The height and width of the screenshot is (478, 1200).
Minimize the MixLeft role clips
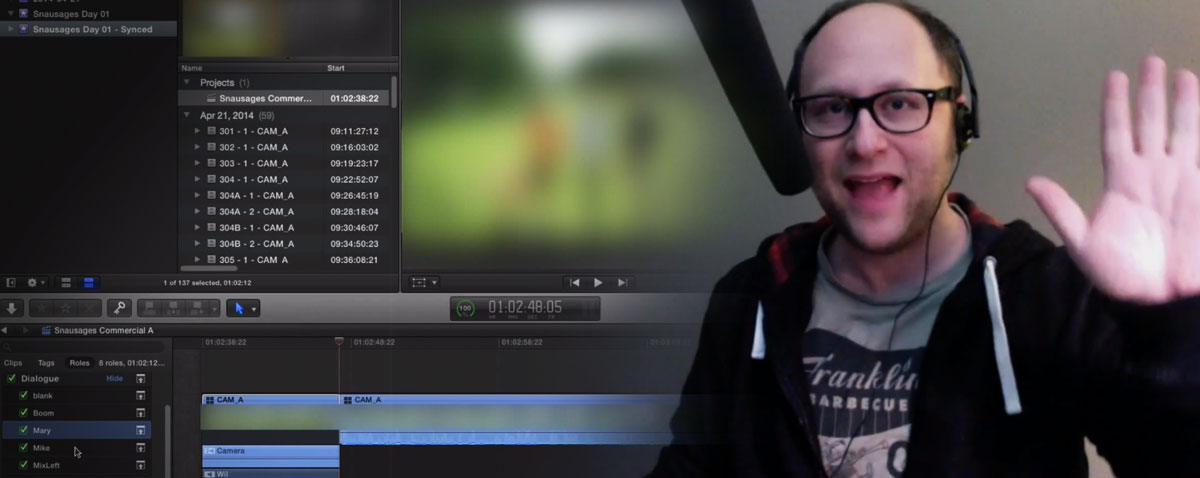pyautogui.click(x=141, y=464)
